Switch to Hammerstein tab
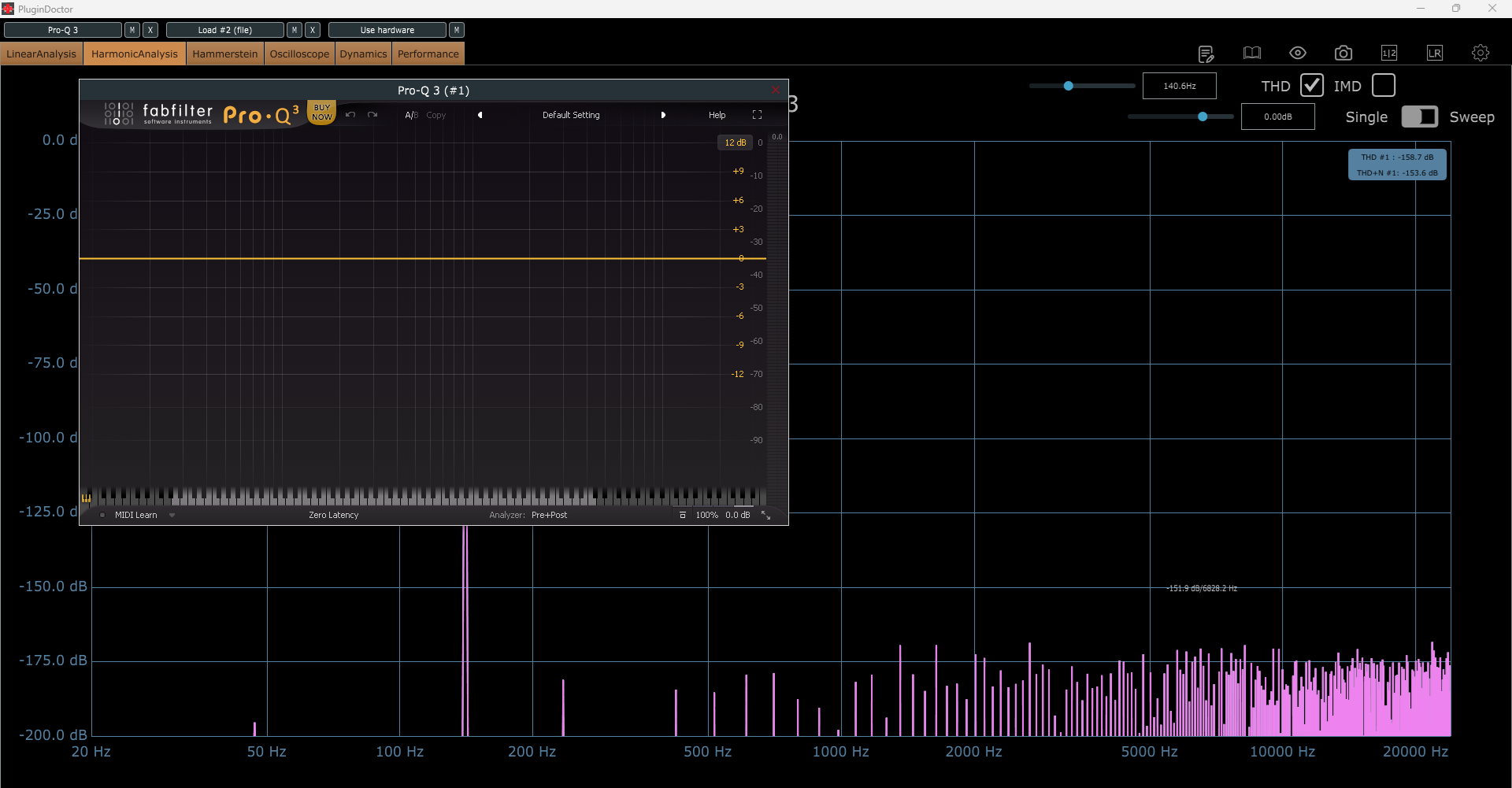Screen dimensions: 1512x788 point(225,54)
